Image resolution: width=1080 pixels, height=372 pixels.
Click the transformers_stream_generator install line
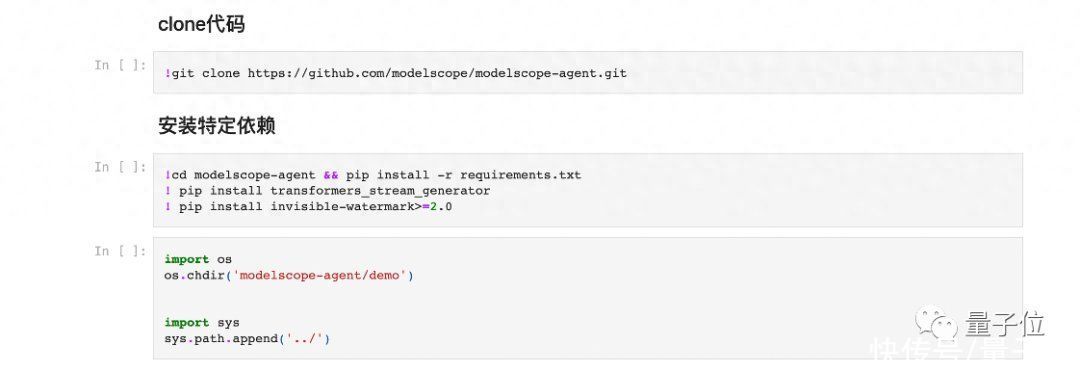coord(327,191)
